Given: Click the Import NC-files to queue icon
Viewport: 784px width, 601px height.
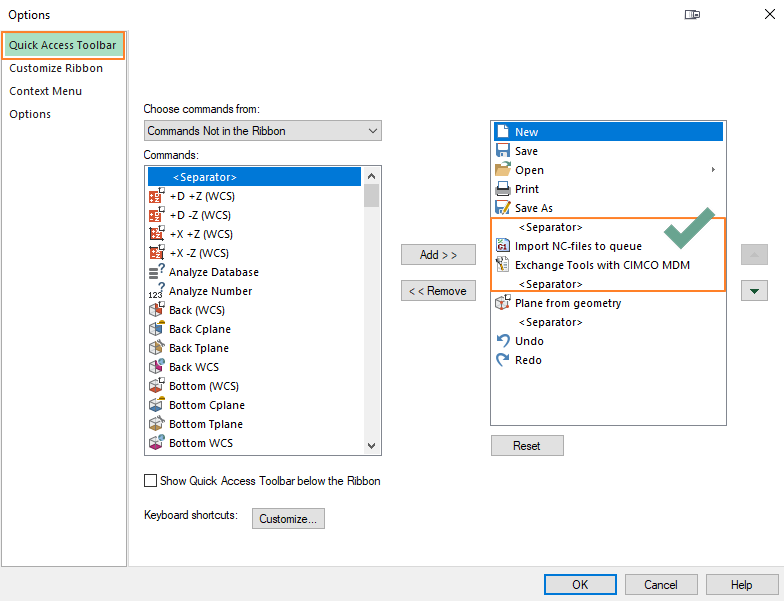Looking at the screenshot, I should 502,246.
